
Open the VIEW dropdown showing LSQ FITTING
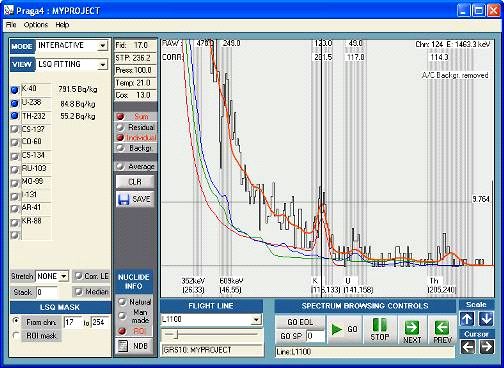click(x=103, y=64)
